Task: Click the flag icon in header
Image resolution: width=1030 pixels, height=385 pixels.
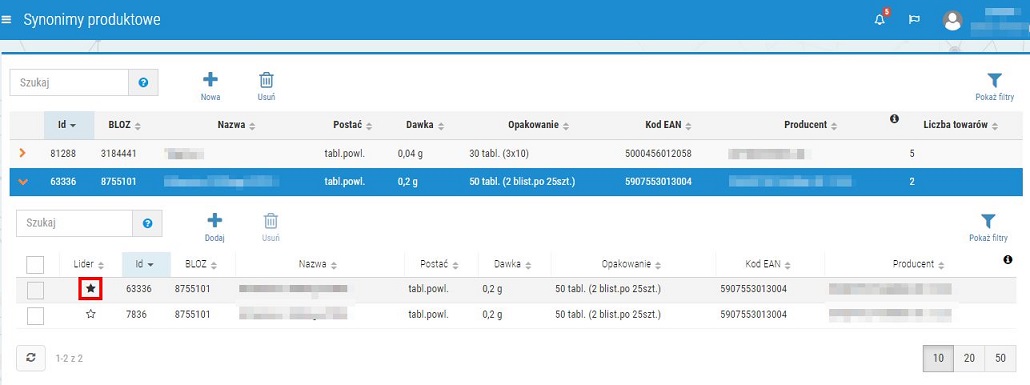Action: pyautogui.click(x=914, y=20)
